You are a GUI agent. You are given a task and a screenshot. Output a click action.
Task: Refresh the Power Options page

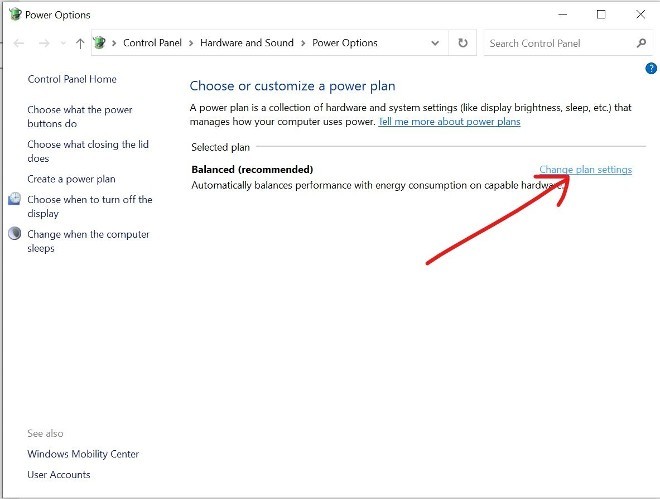[x=462, y=43]
